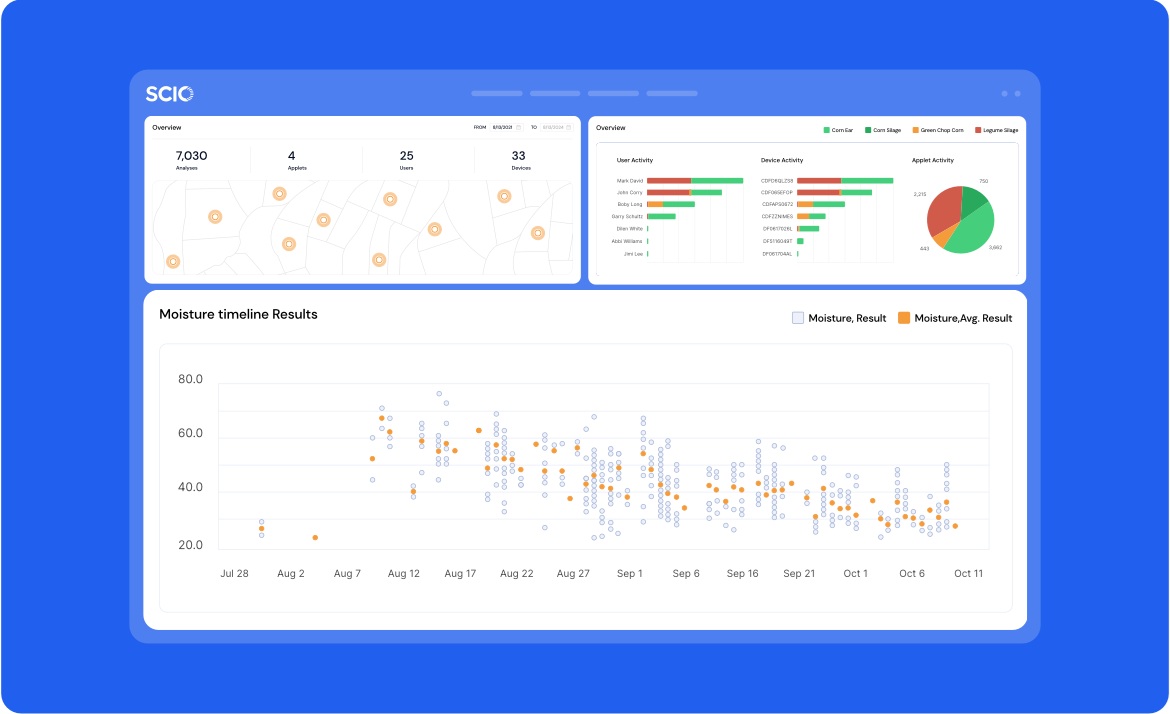The image size is (1170, 714).
Task: Open the FROM date picker field
Action: click(502, 128)
